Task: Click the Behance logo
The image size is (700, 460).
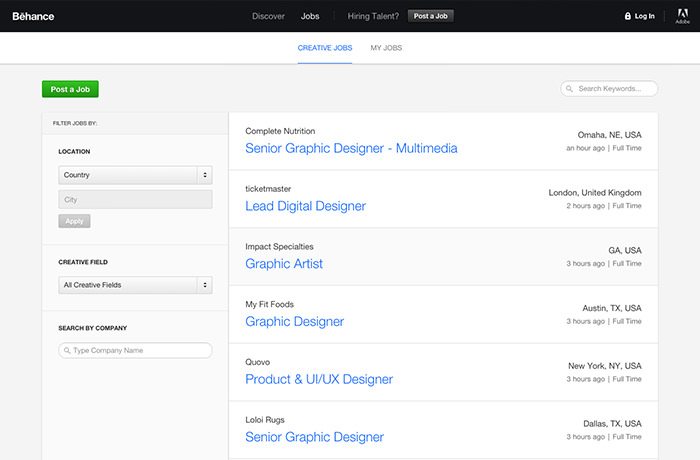Action: [33, 17]
